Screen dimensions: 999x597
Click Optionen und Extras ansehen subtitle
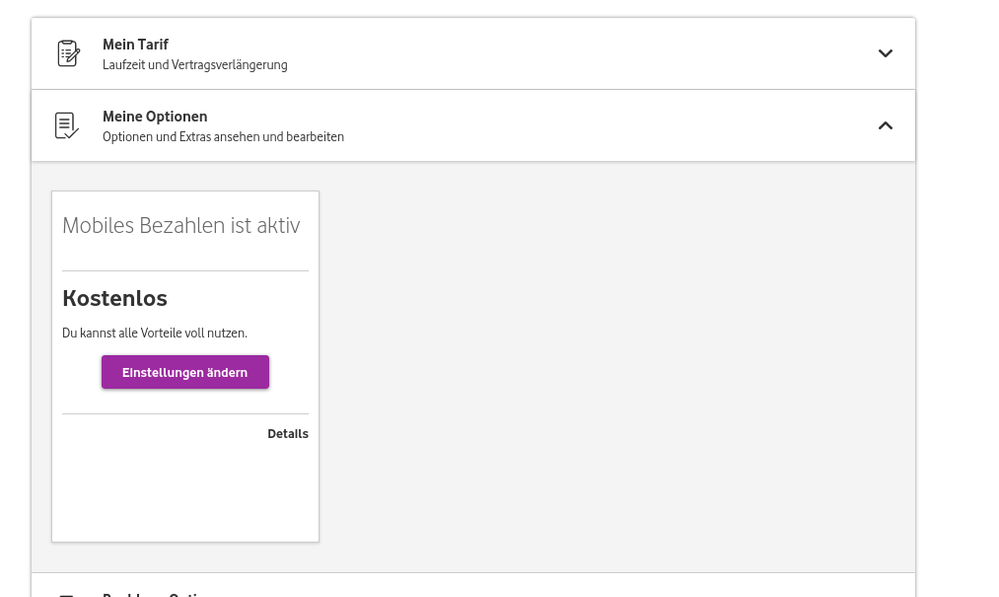[223, 137]
